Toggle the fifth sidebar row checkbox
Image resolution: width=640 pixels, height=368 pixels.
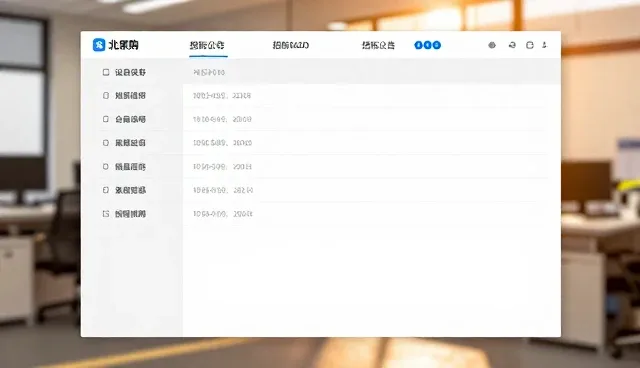coord(106,166)
